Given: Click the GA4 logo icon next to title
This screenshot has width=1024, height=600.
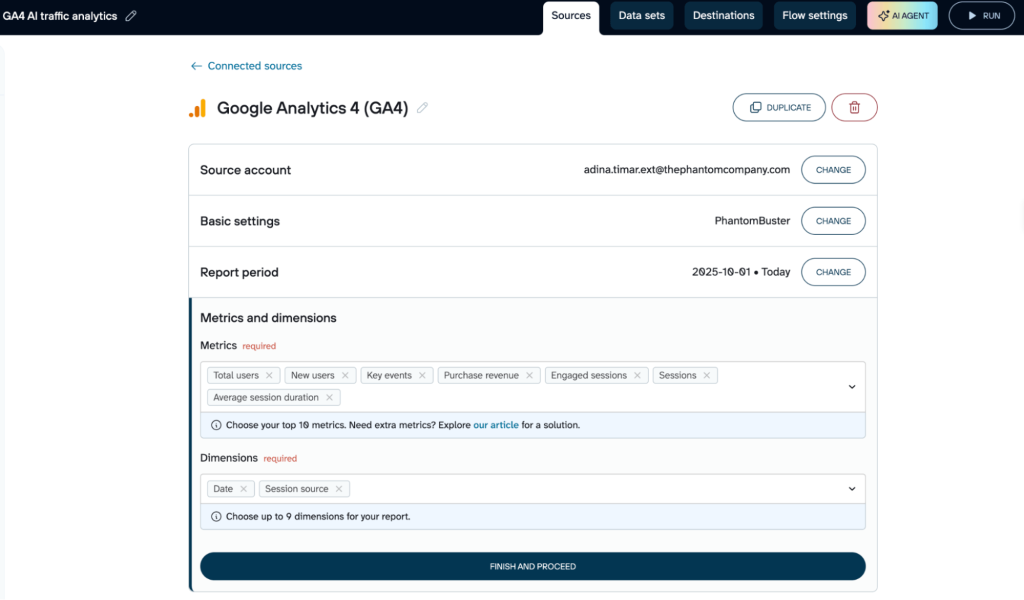Looking at the screenshot, I should point(198,108).
